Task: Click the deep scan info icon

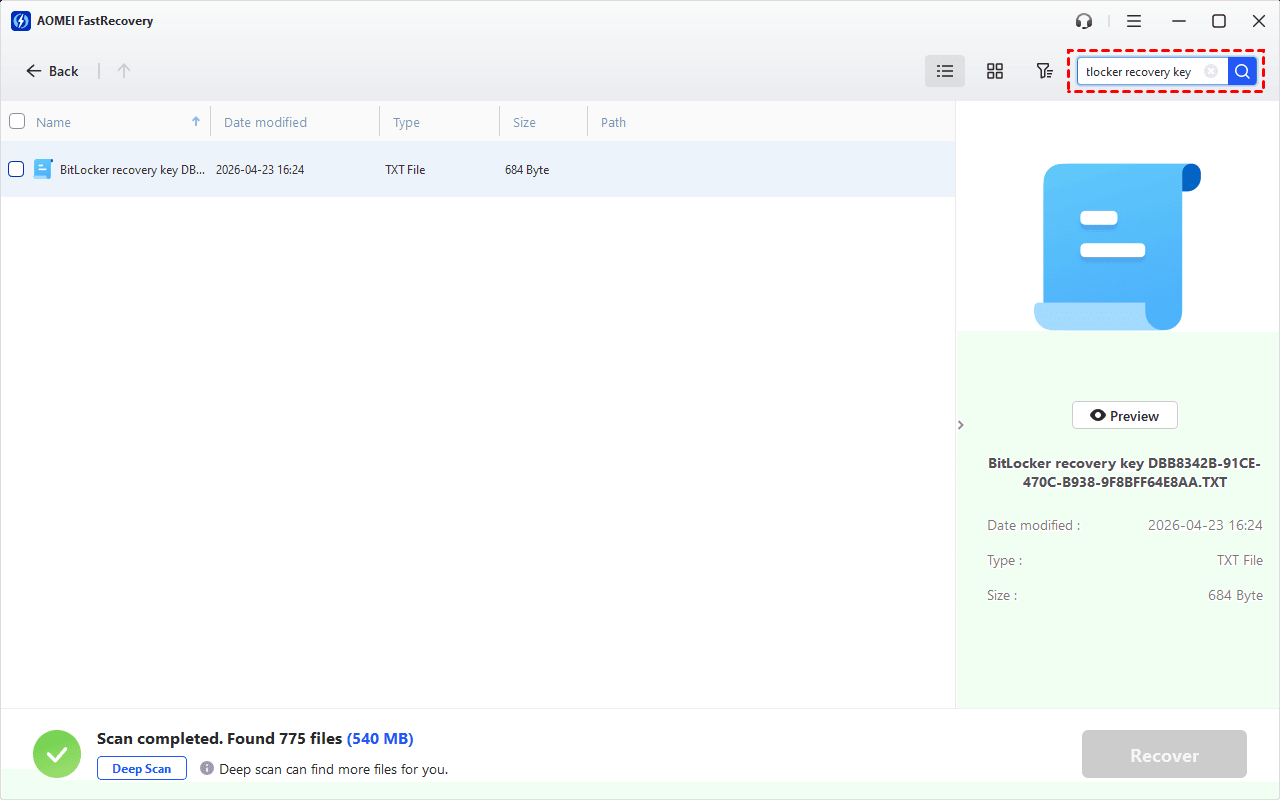Action: coord(207,768)
